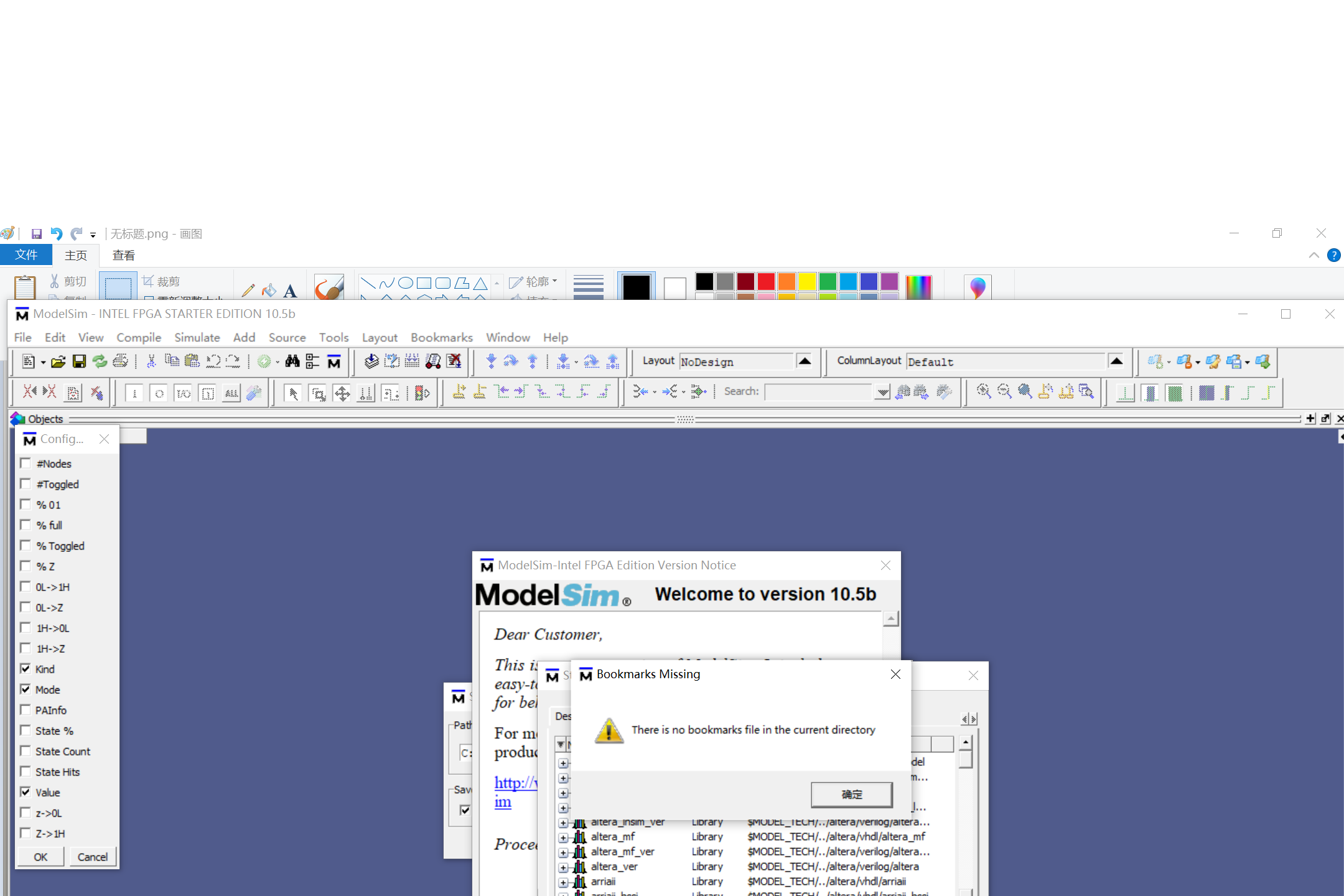Pick the red color swatch in Paint

766,282
